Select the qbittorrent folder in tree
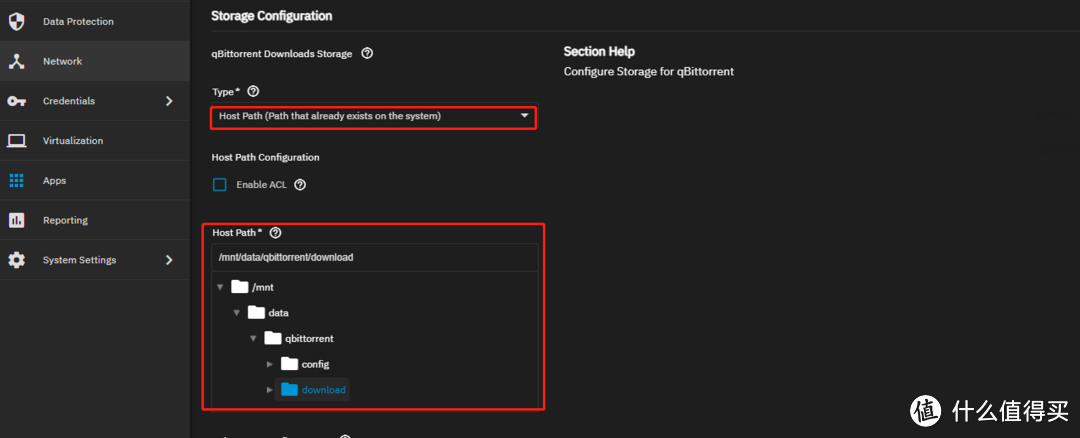The width and height of the screenshot is (1080, 438). click(x=308, y=339)
